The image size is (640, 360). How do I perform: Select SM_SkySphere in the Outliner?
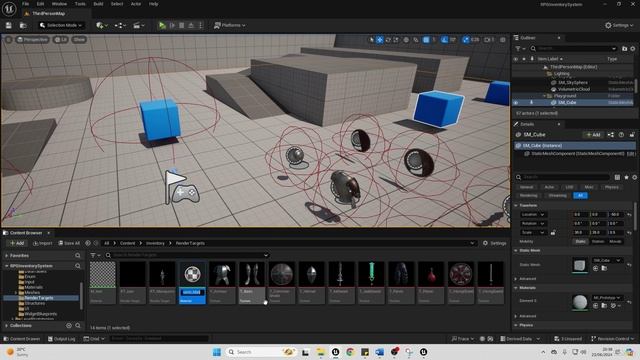[x=573, y=82]
